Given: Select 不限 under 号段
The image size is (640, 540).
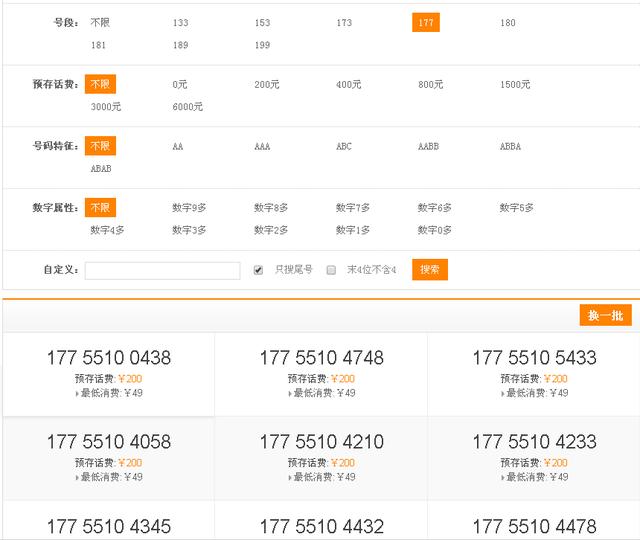Looking at the screenshot, I should point(99,23).
